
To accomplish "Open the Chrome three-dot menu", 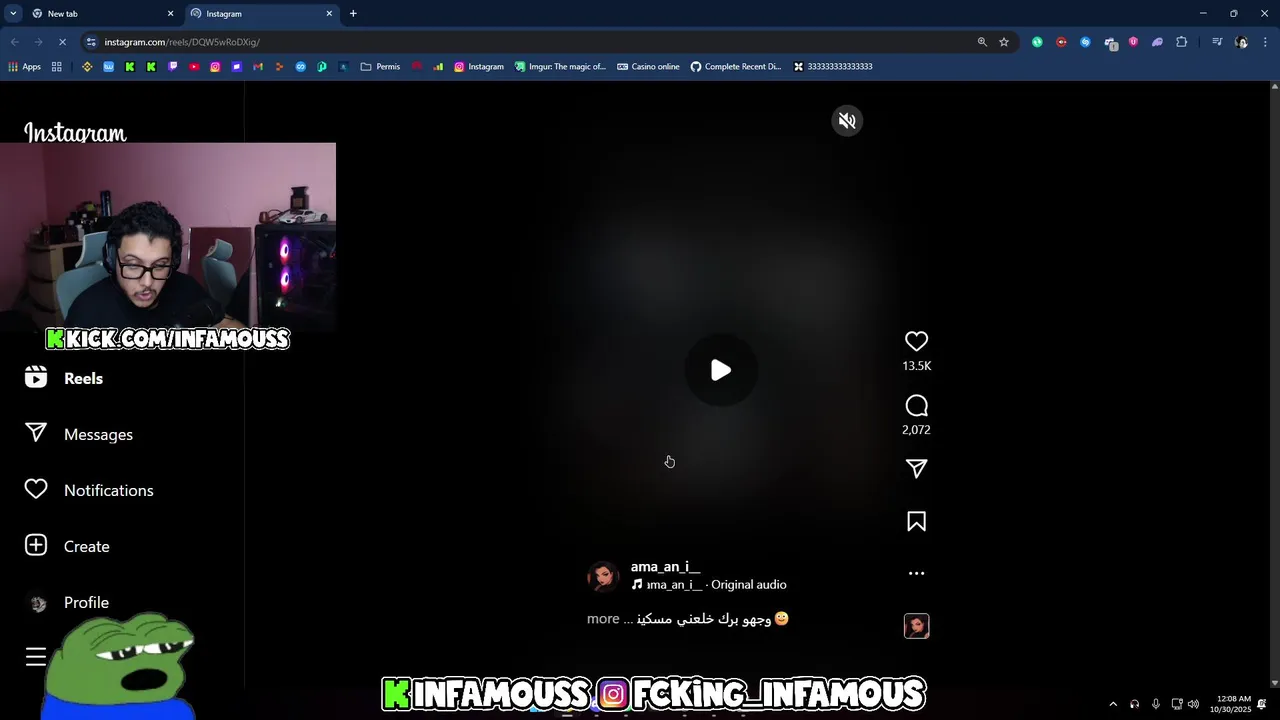I will (x=1265, y=42).
